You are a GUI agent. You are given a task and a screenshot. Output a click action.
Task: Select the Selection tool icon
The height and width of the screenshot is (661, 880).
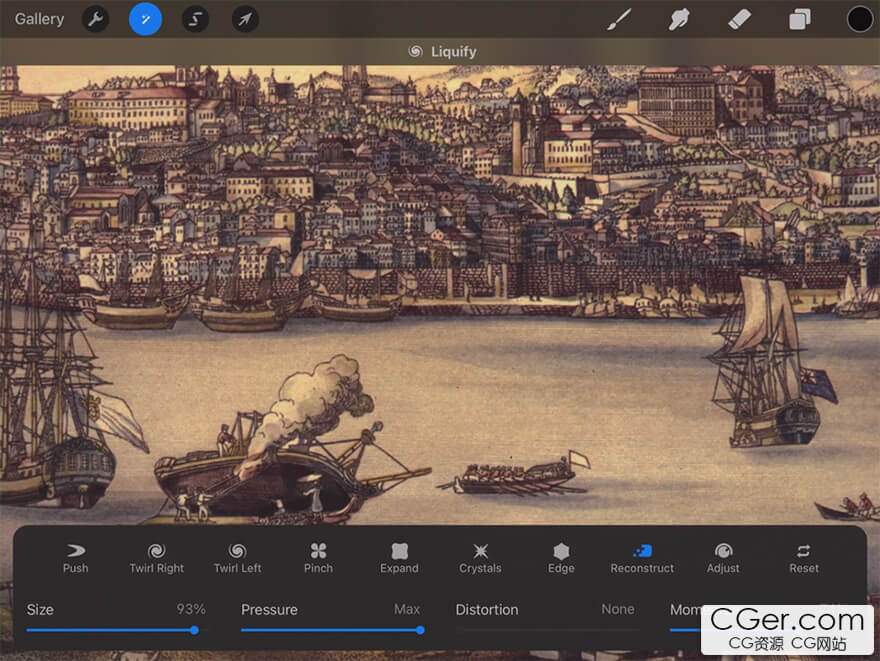point(195,19)
